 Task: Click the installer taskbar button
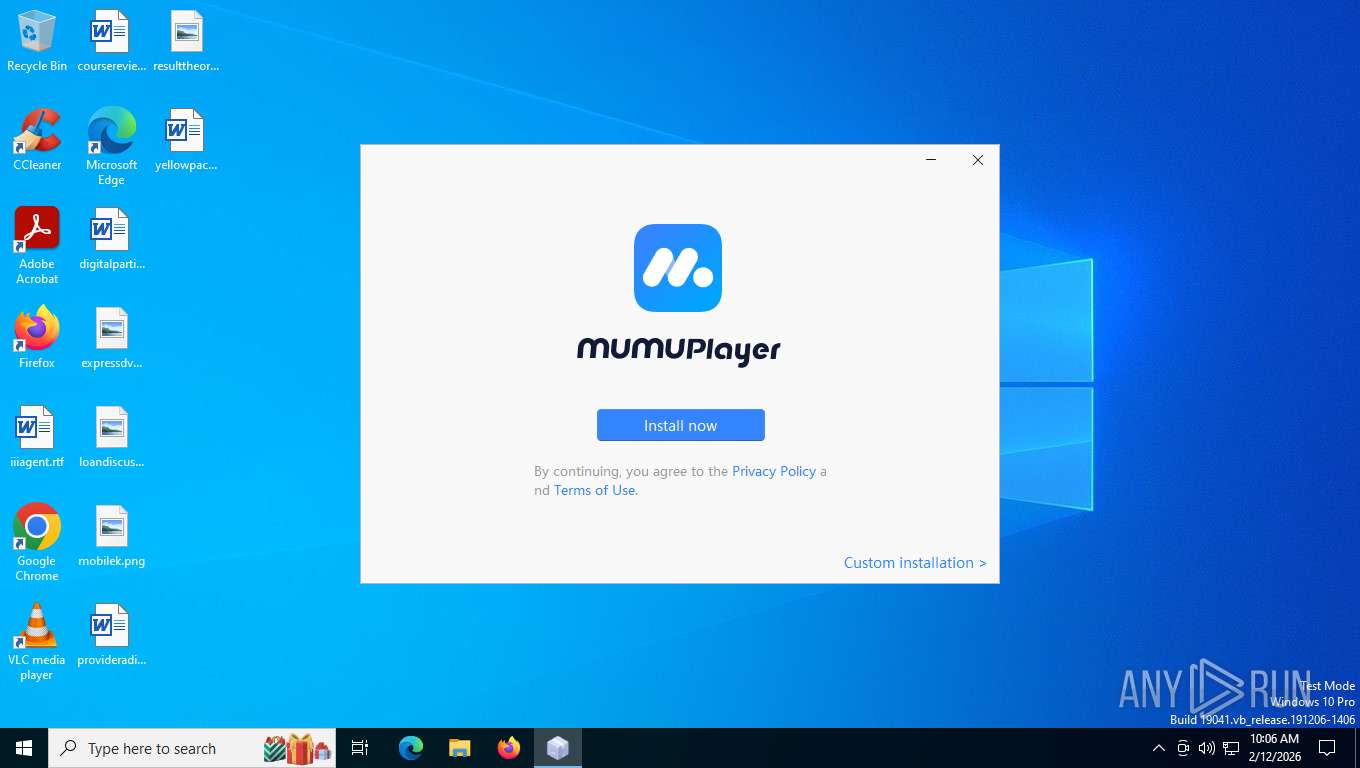pos(558,748)
